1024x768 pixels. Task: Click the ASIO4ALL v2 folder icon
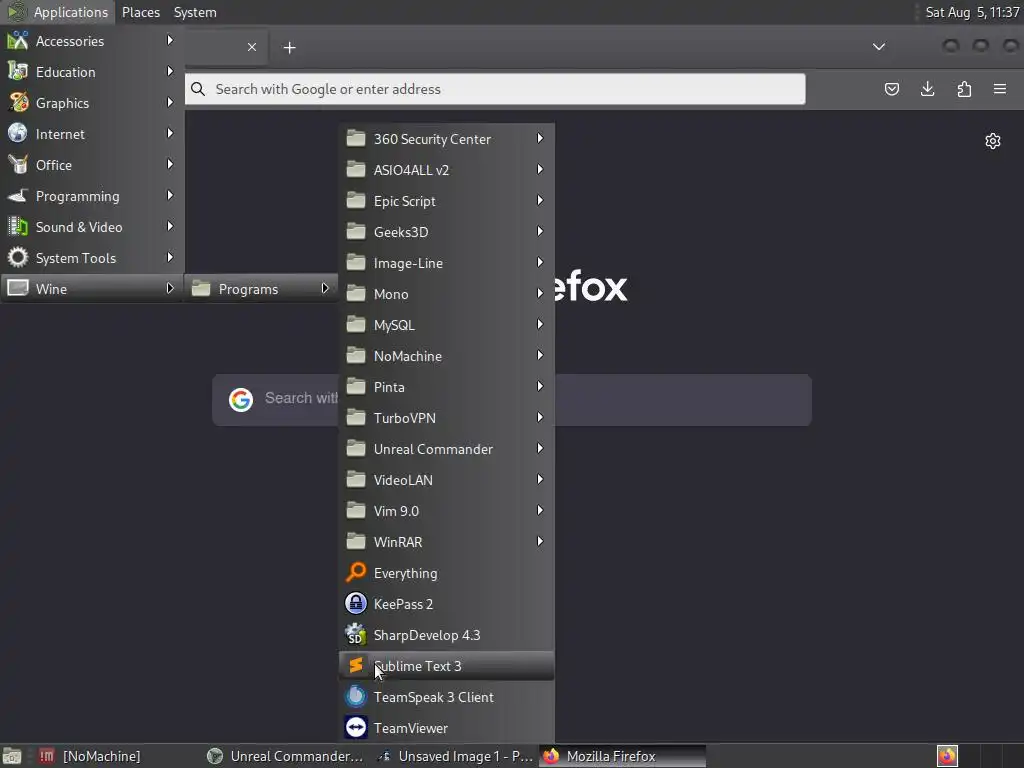point(356,169)
